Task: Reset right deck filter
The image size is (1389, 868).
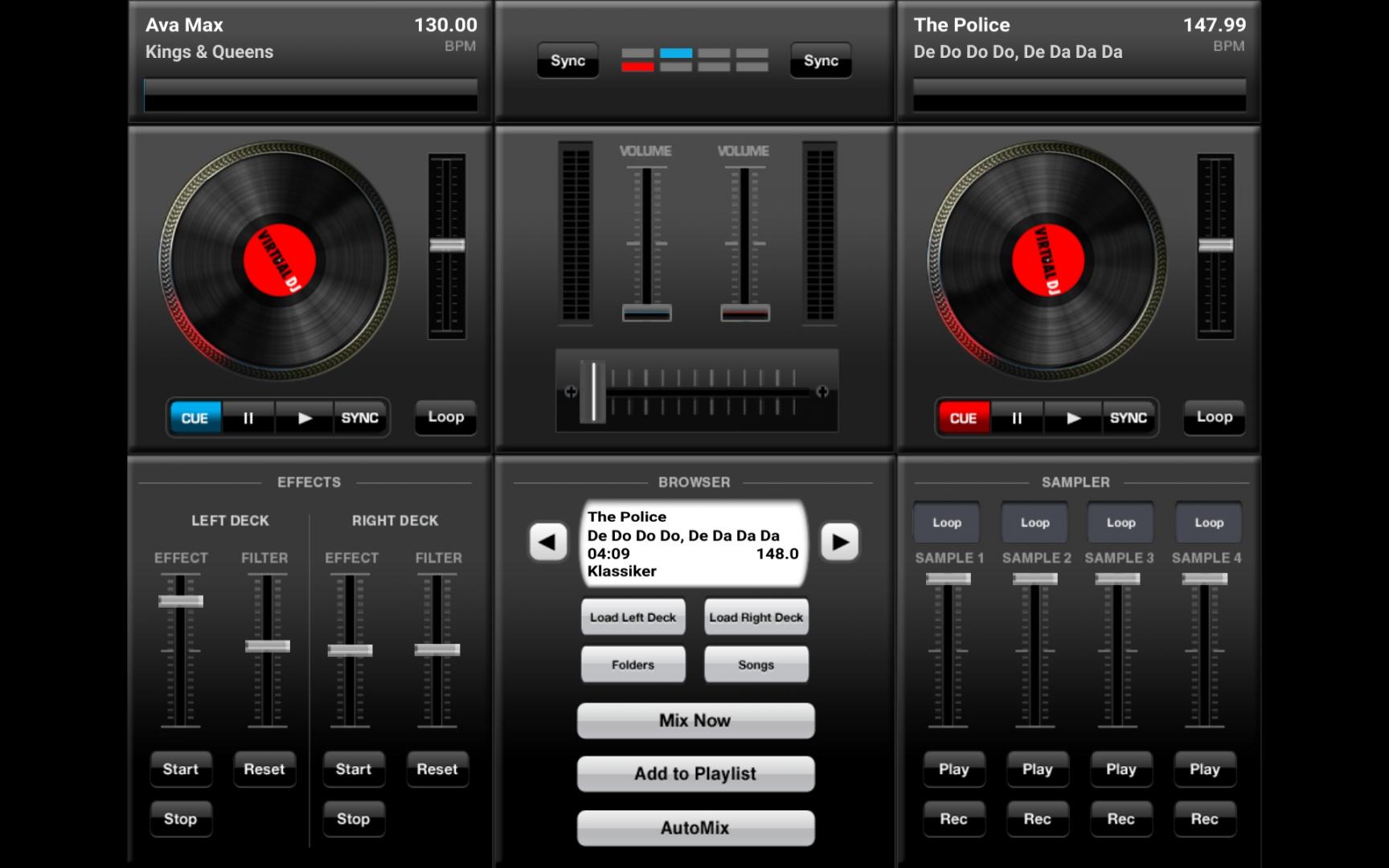Action: (x=437, y=769)
